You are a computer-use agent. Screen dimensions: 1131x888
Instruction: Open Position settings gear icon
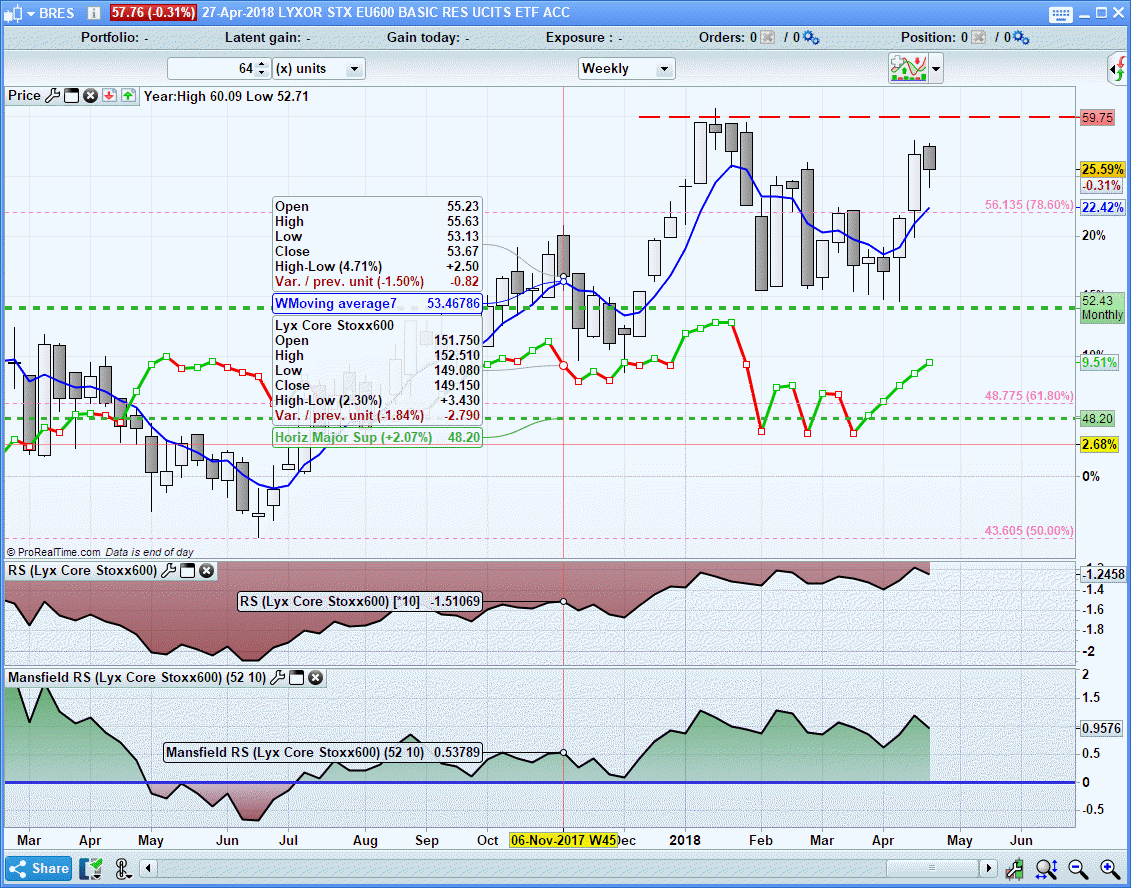click(x=1021, y=38)
